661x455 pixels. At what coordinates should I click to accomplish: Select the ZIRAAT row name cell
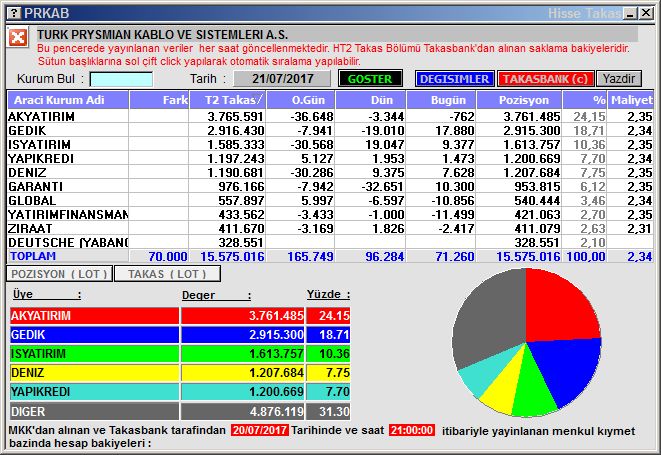[x=68, y=228]
